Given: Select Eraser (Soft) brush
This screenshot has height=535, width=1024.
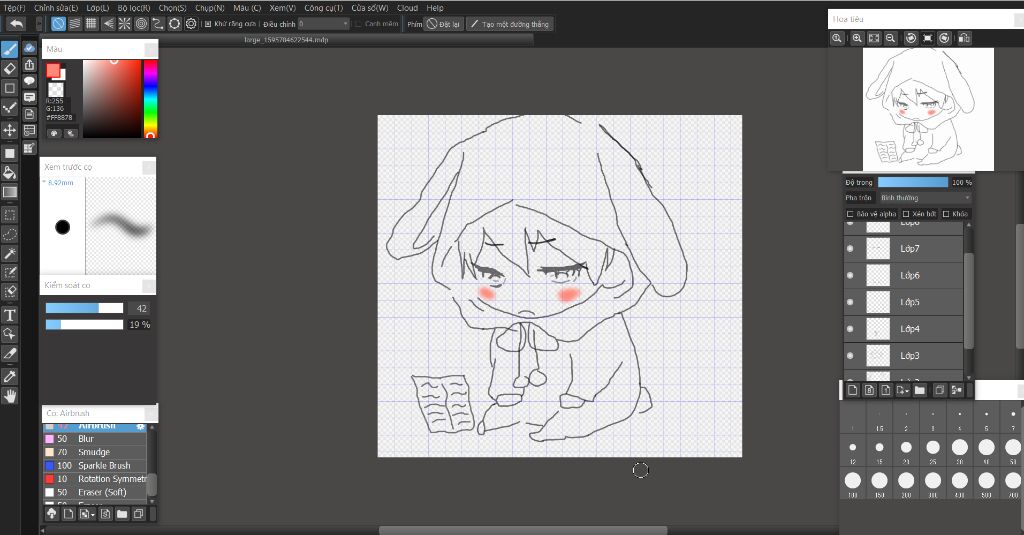Looking at the screenshot, I should [95, 493].
